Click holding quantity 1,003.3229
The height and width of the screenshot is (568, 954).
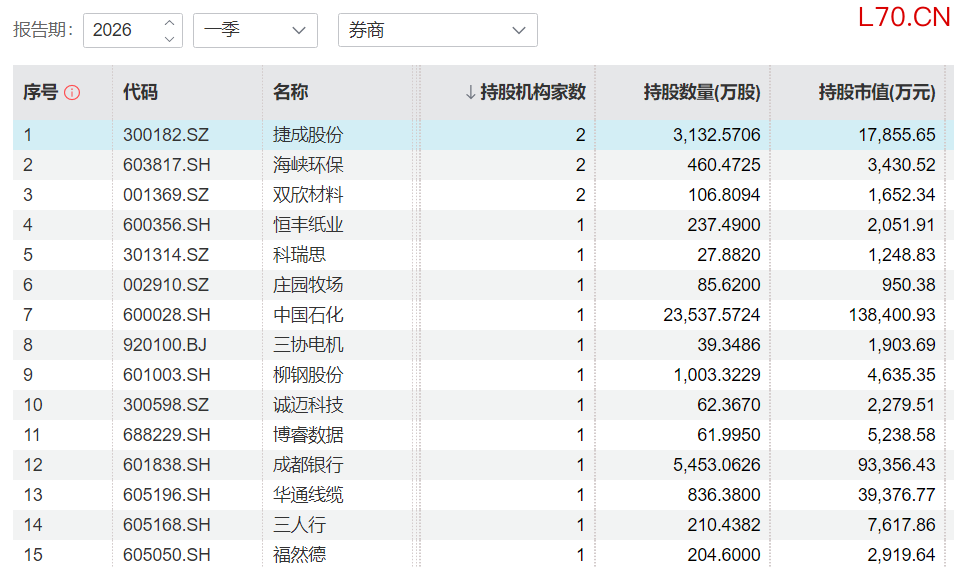click(x=717, y=375)
